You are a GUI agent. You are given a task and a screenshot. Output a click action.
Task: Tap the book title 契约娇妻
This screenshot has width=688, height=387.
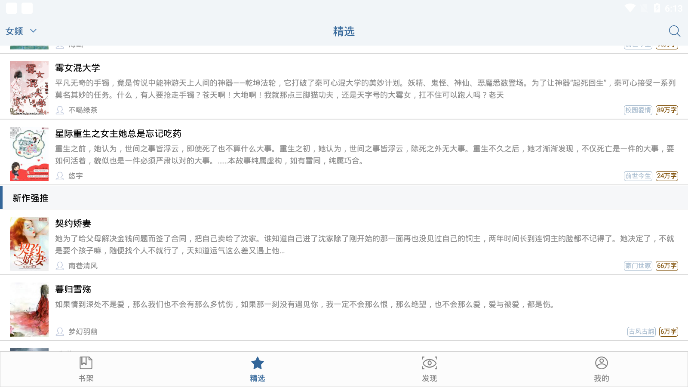pos(73,223)
